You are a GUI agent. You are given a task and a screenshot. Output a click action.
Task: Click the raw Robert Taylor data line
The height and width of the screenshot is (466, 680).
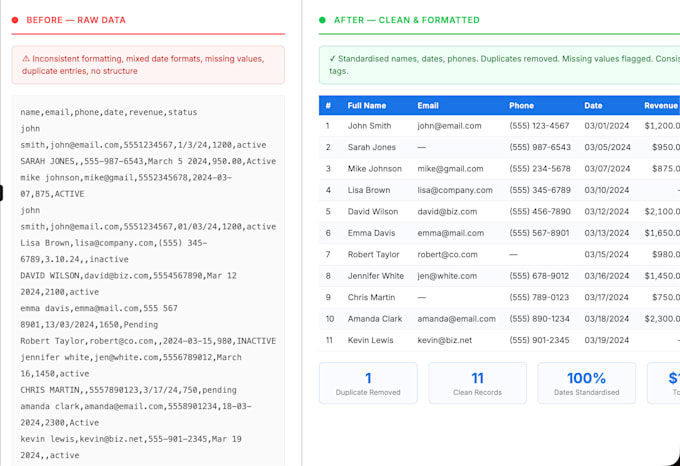pyautogui.click(x=148, y=341)
